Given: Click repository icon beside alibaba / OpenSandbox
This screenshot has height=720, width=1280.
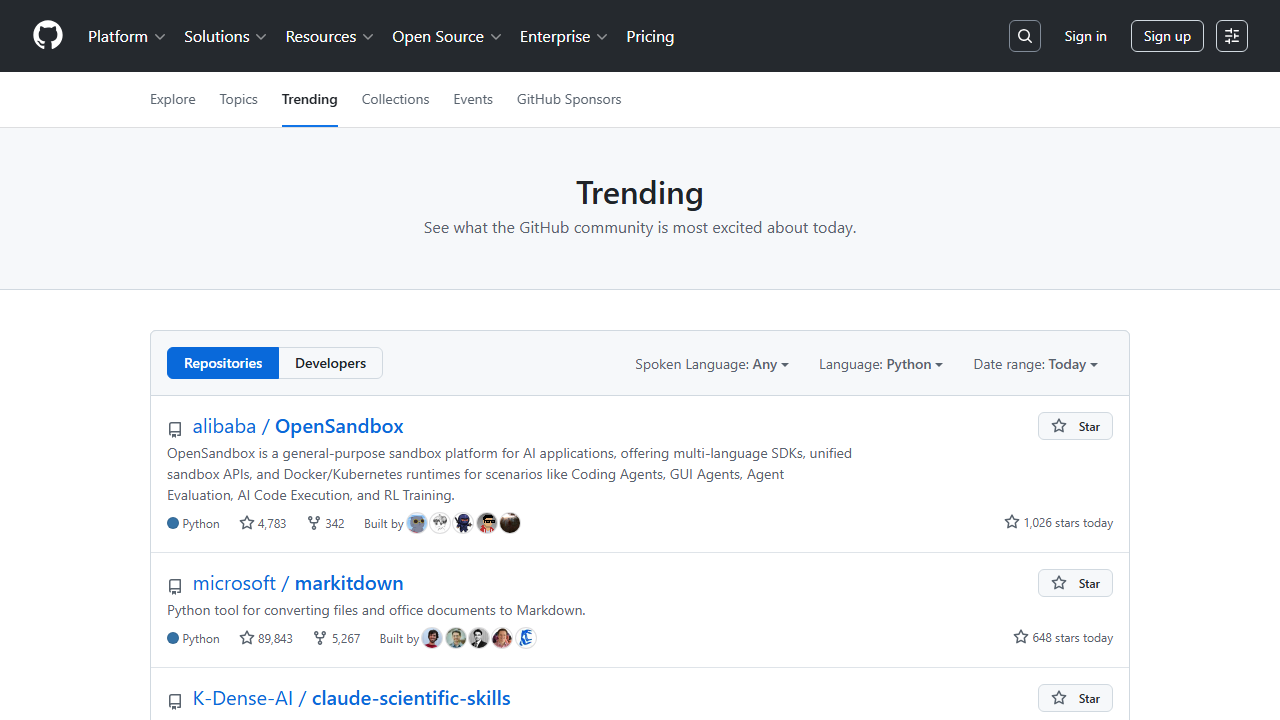Looking at the screenshot, I should (x=175, y=429).
